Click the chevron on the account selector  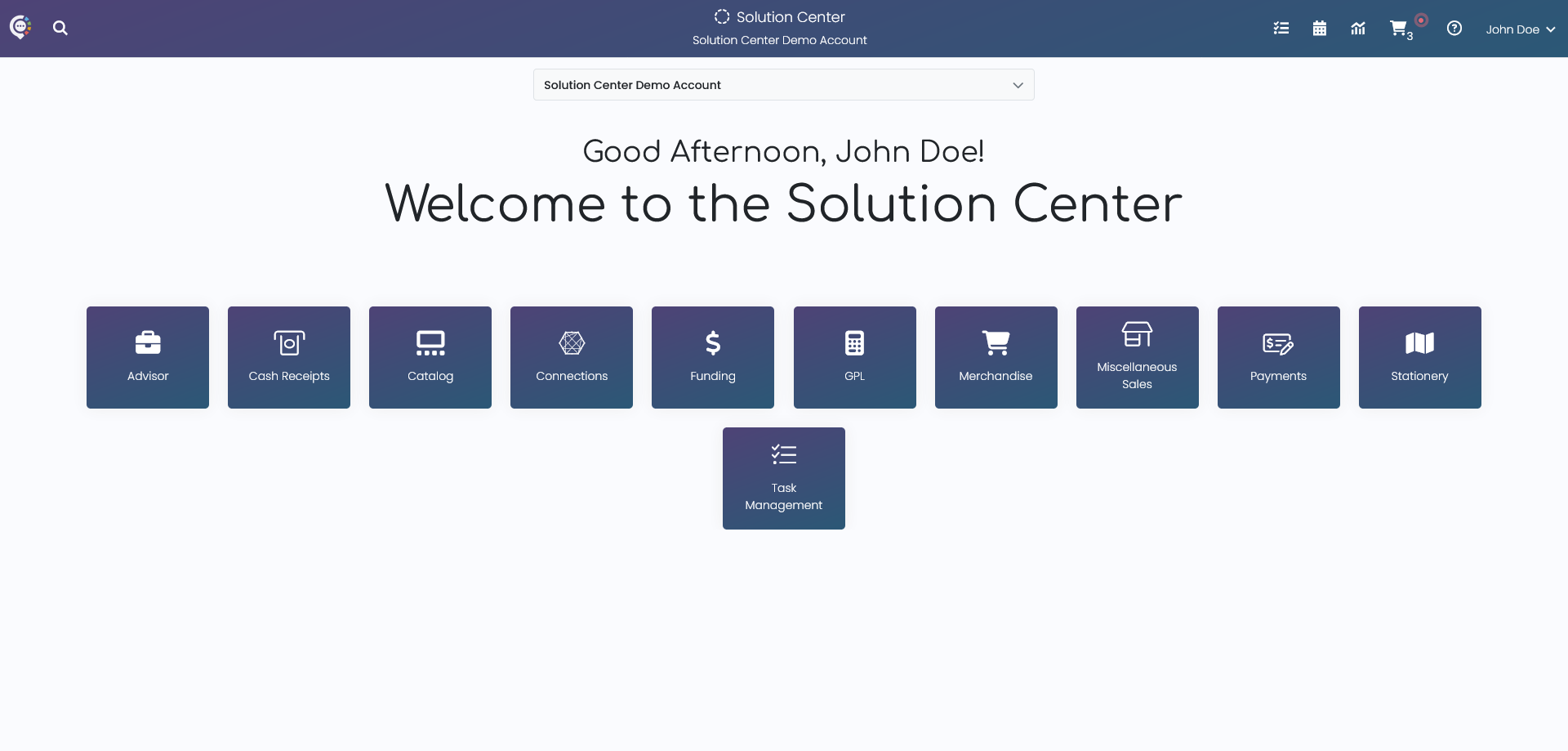[1017, 84]
